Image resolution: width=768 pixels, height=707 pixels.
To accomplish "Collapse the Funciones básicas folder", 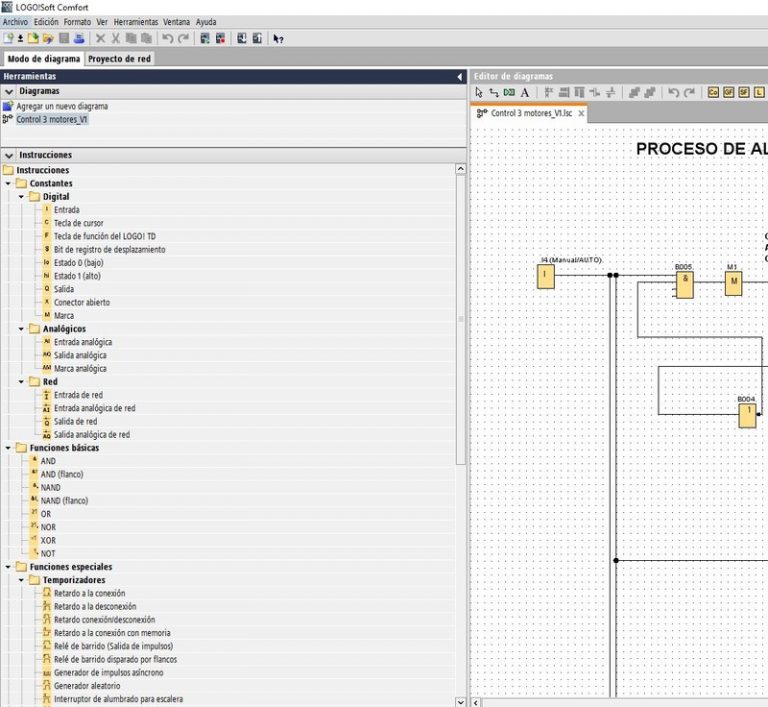I will tap(9, 448).
